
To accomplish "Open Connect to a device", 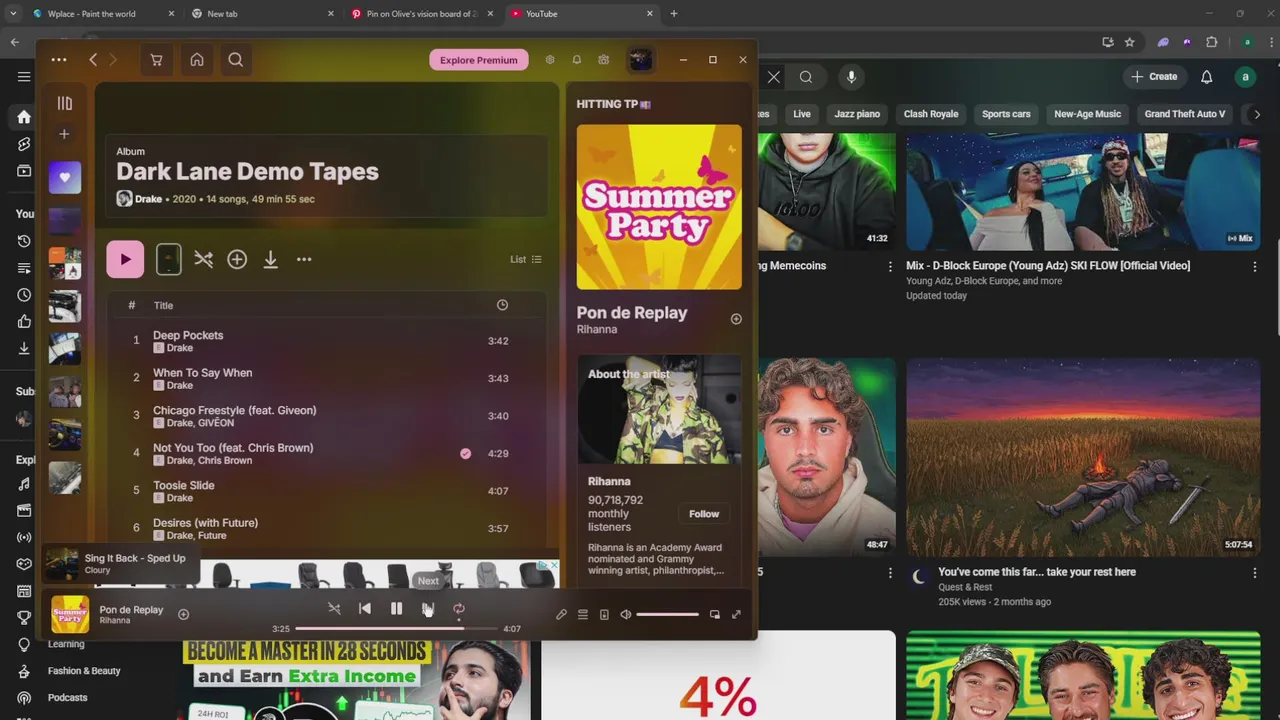I will 604,615.
